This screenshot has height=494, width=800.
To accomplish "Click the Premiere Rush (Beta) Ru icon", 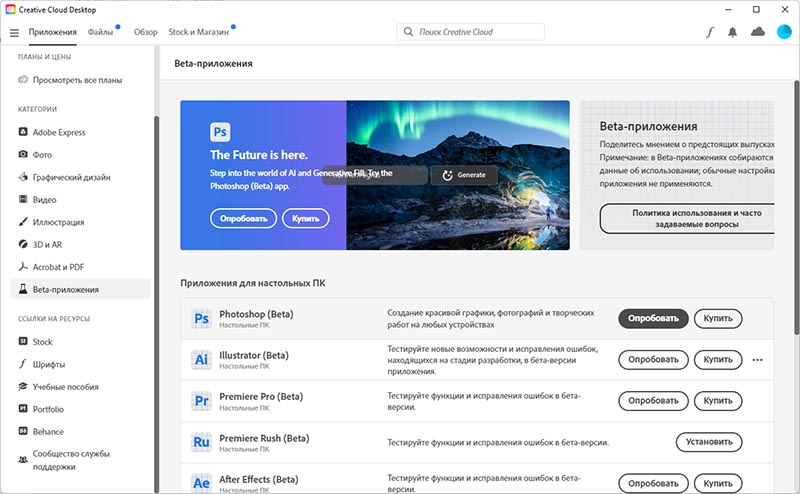I will 202,442.
